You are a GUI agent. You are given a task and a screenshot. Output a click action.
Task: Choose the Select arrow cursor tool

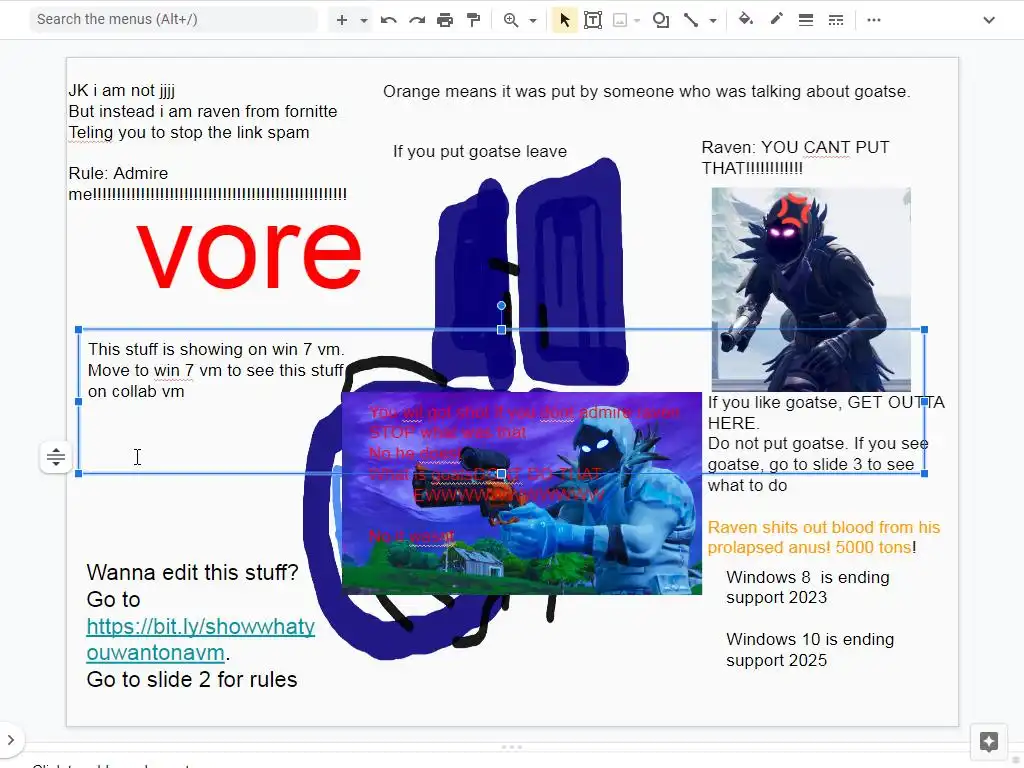pos(565,20)
